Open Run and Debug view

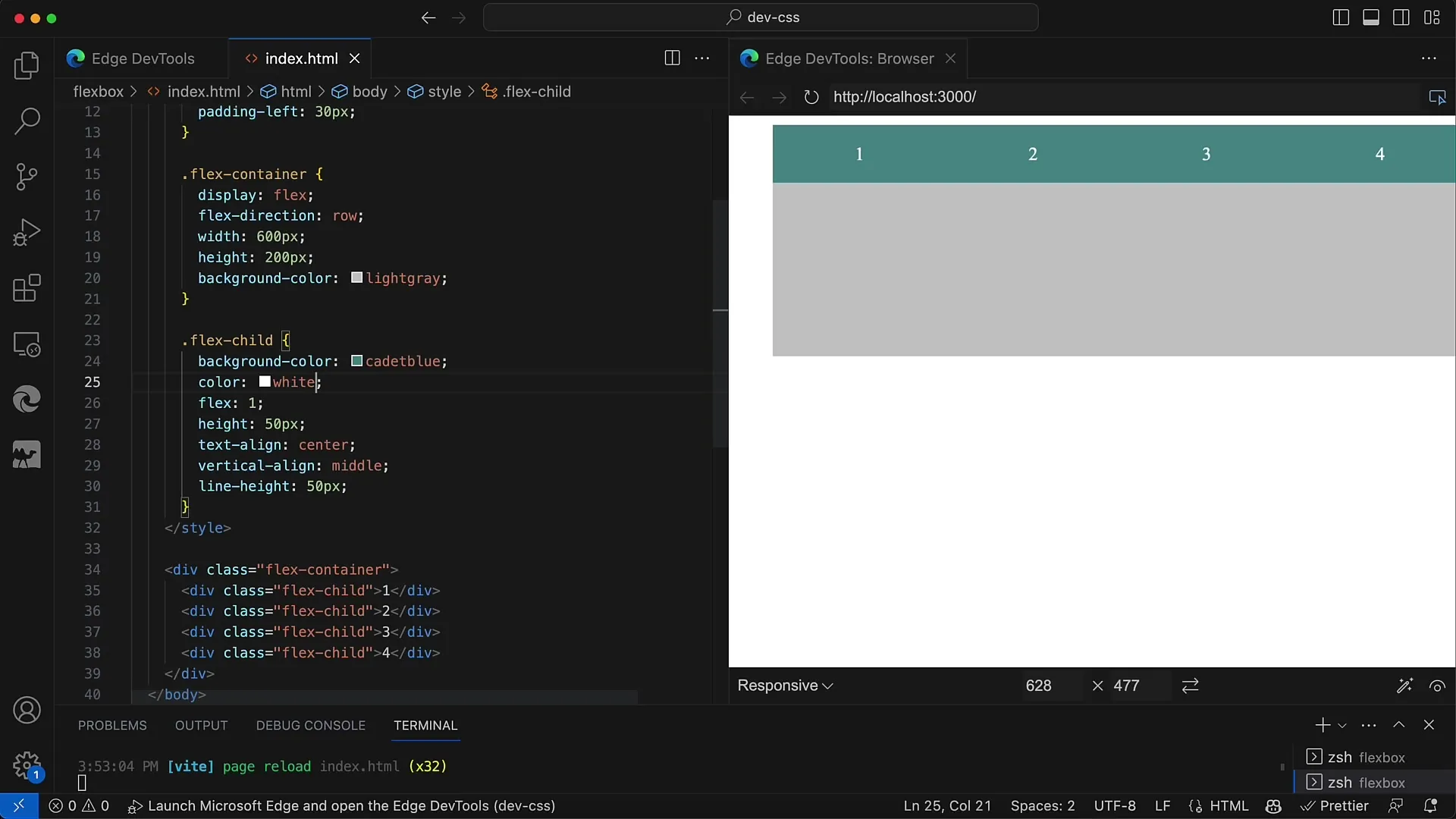(27, 233)
